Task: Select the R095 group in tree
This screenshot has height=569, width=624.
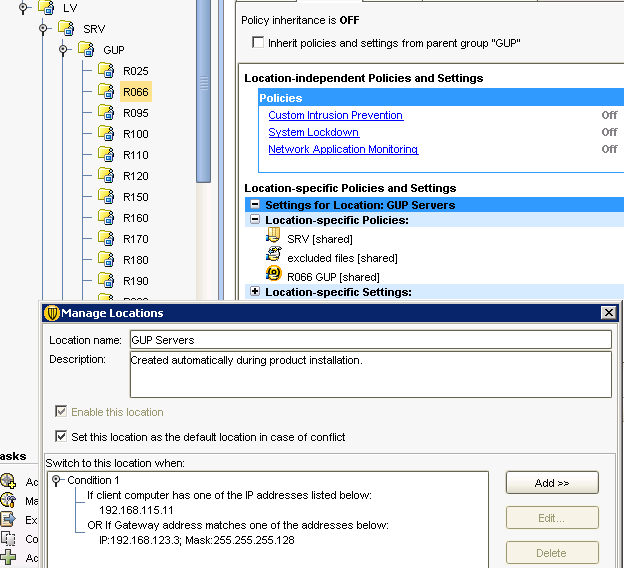Action: coord(136,113)
